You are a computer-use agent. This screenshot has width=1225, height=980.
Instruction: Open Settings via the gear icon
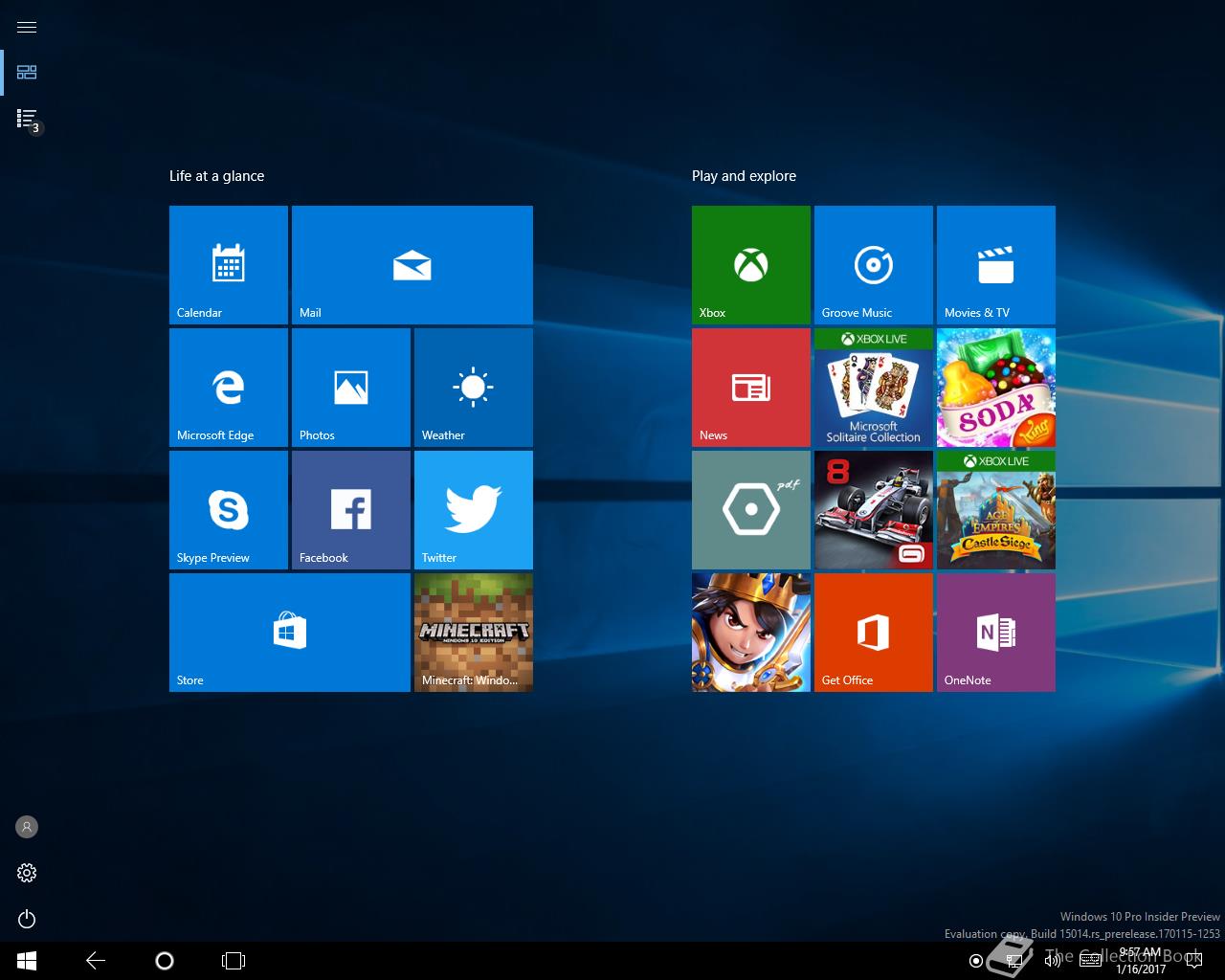tap(27, 873)
